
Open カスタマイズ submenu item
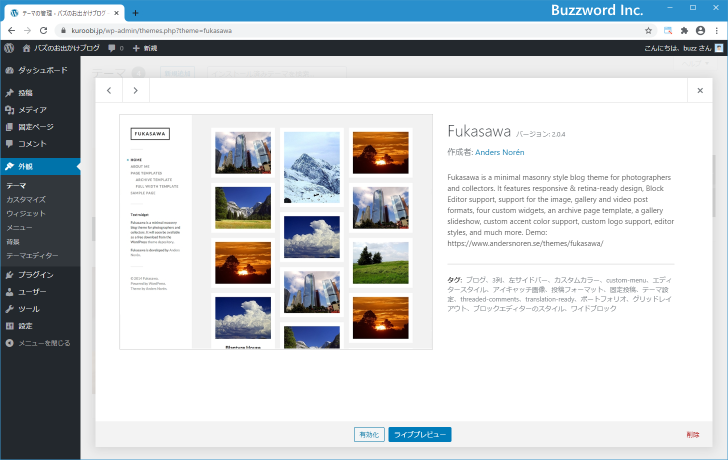26,200
